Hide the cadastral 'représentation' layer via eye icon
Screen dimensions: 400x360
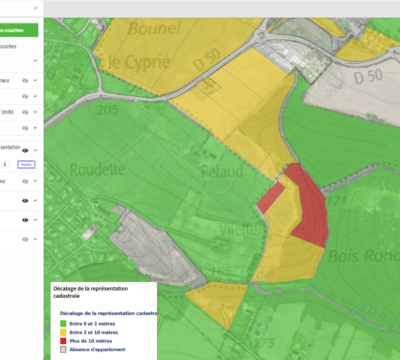pyautogui.click(x=25, y=151)
